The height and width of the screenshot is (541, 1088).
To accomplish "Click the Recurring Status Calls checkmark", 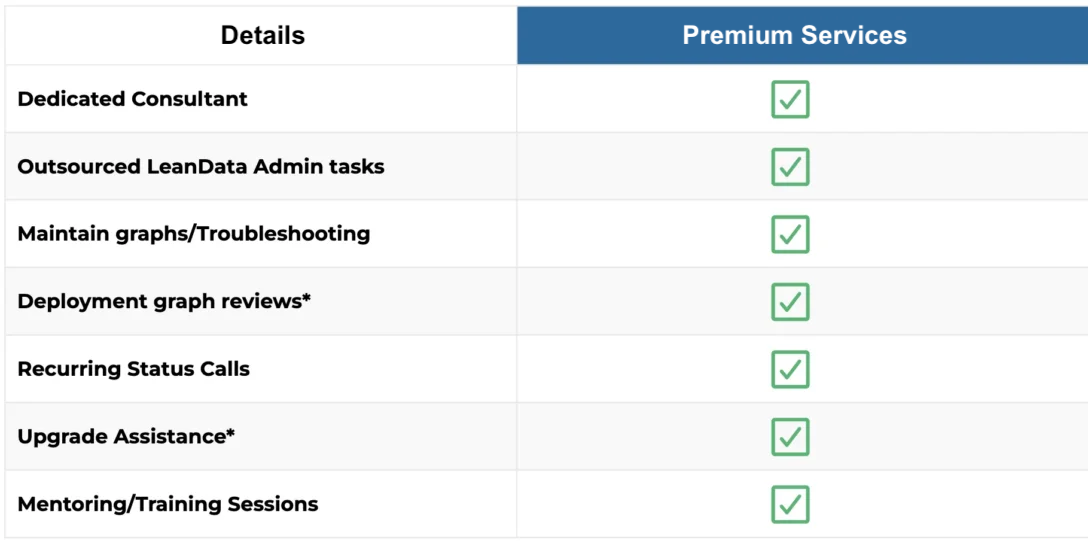I will (x=790, y=369).
